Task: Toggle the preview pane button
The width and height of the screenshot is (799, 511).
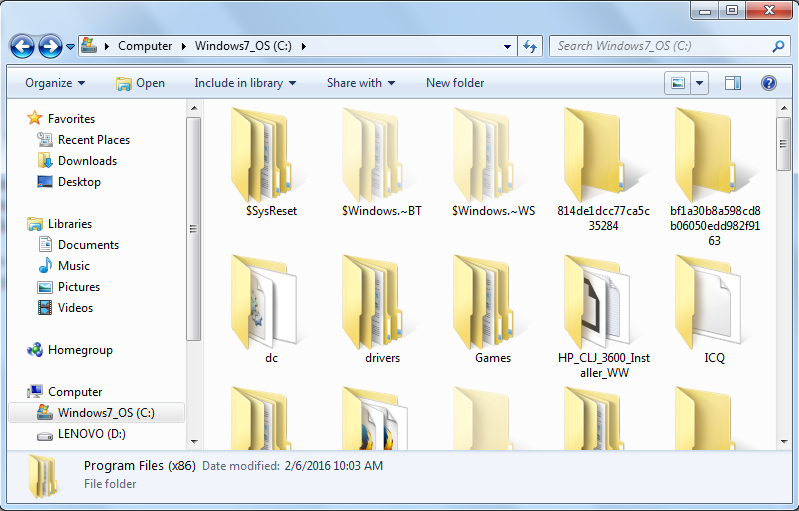Action: 733,83
